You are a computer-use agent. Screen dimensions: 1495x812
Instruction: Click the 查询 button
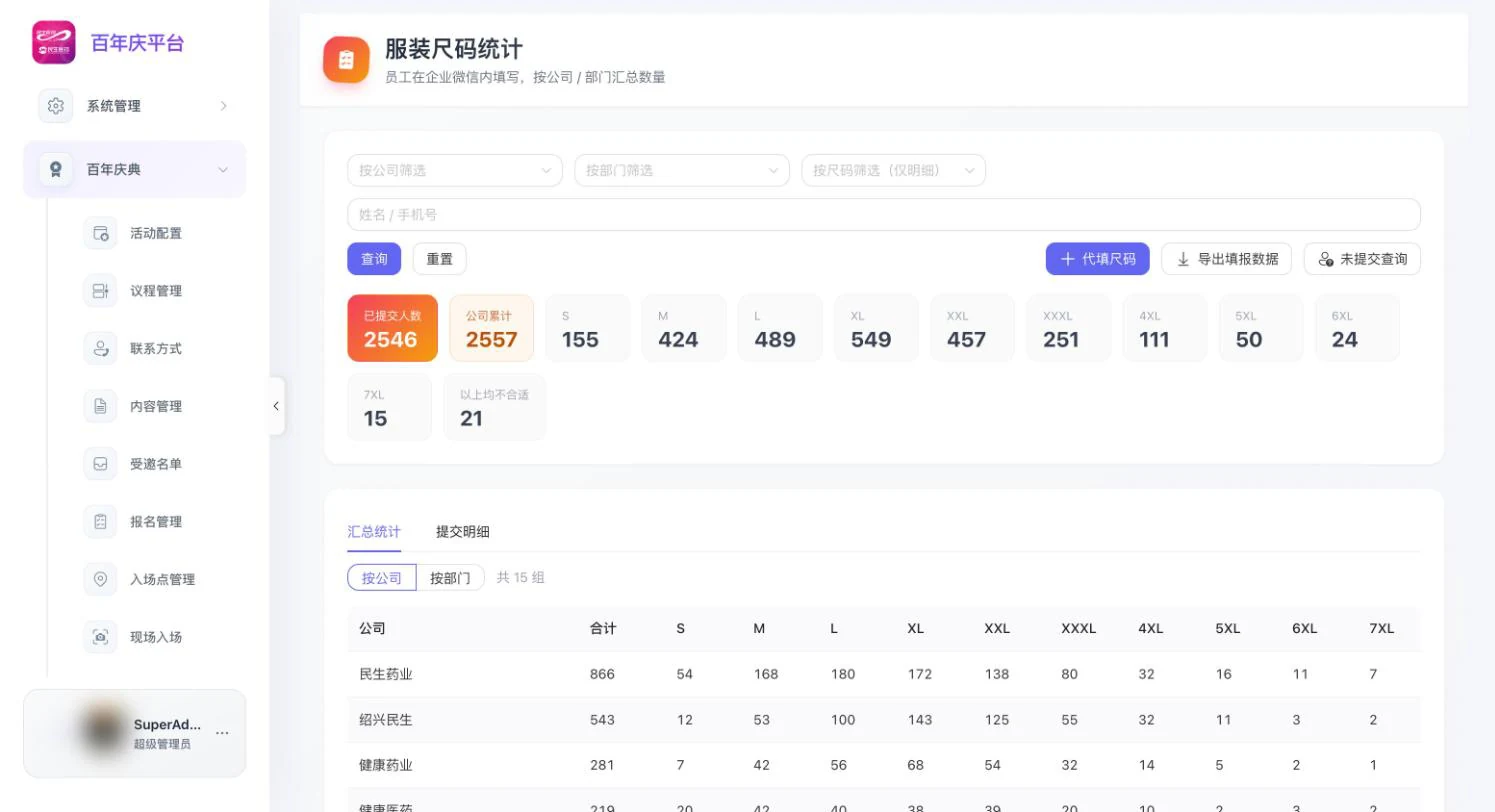click(374, 259)
